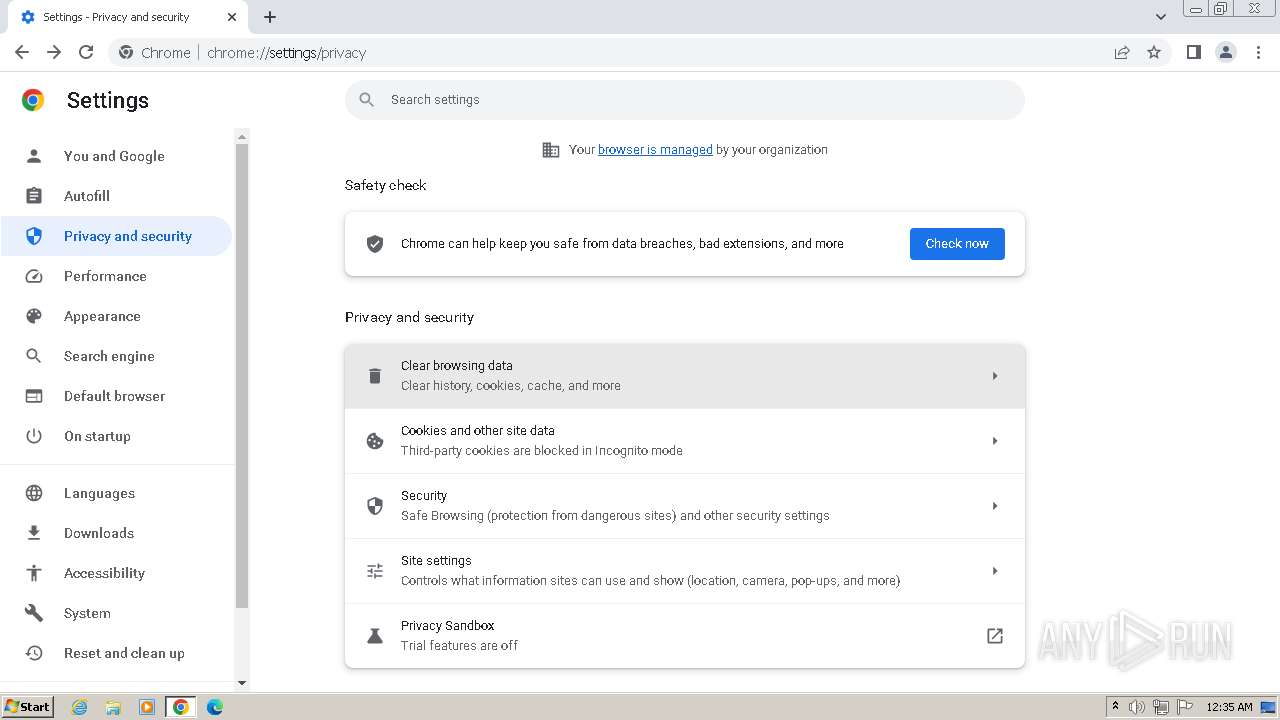Open Downloads settings in sidebar

coord(116,533)
